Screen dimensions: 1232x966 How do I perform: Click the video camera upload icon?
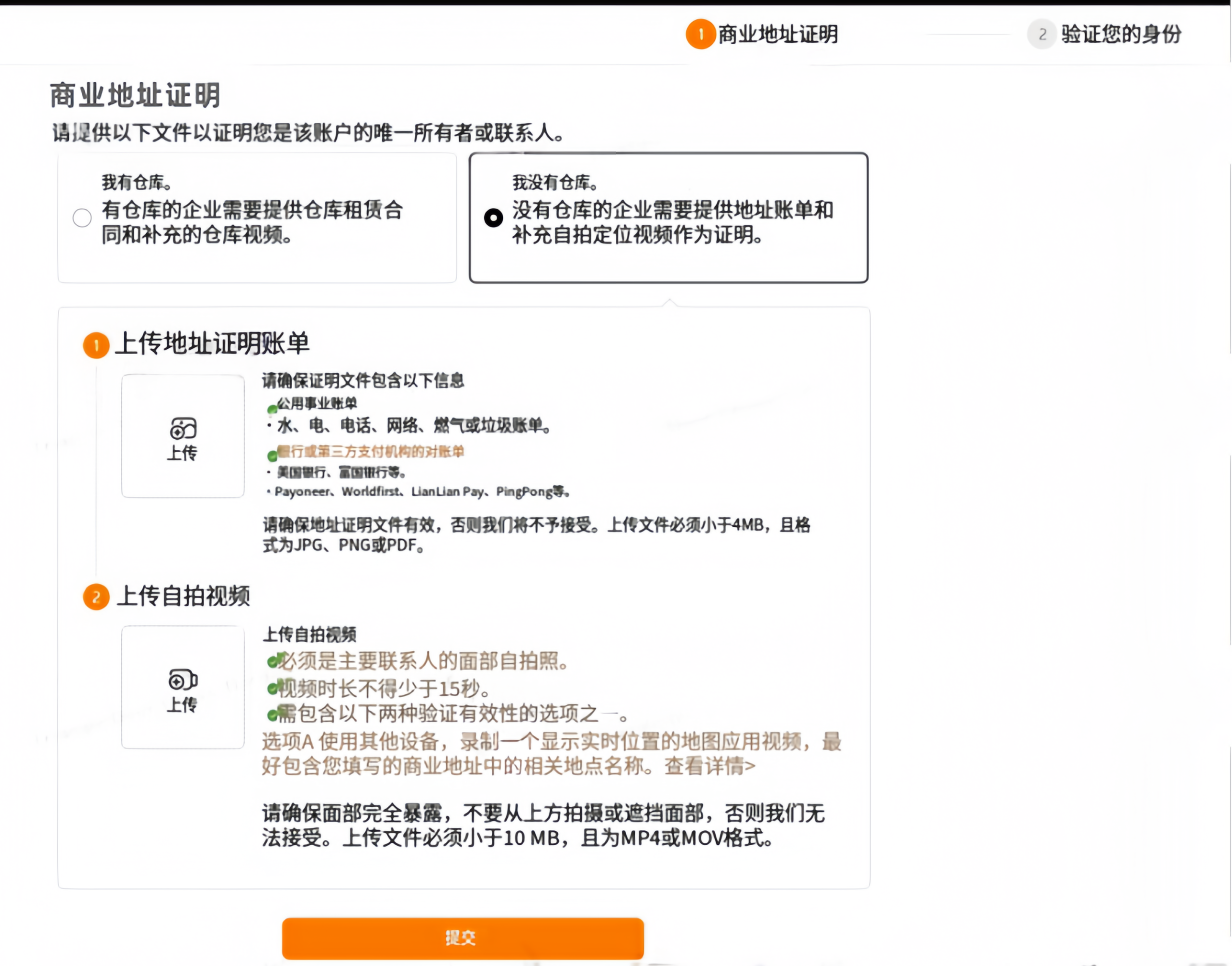(x=183, y=679)
